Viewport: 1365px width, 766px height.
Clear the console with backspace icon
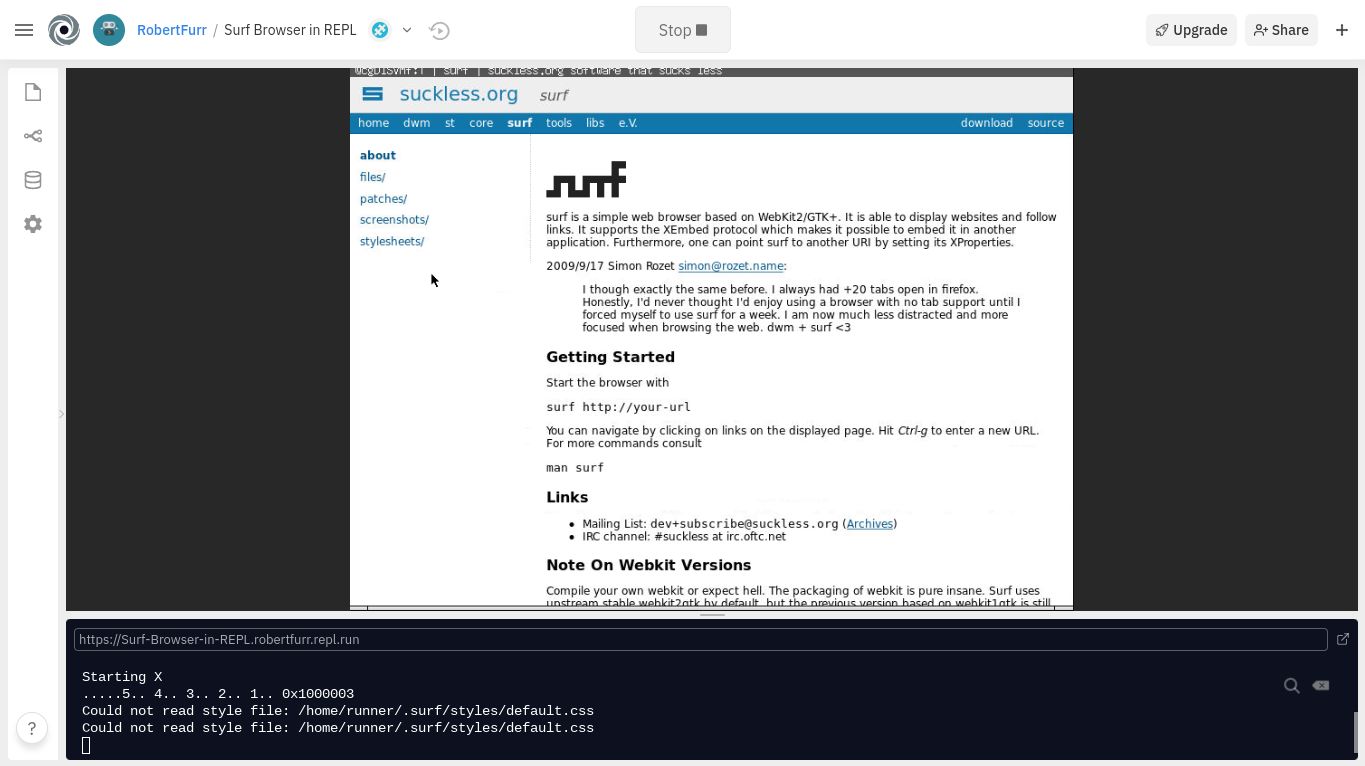1321,685
